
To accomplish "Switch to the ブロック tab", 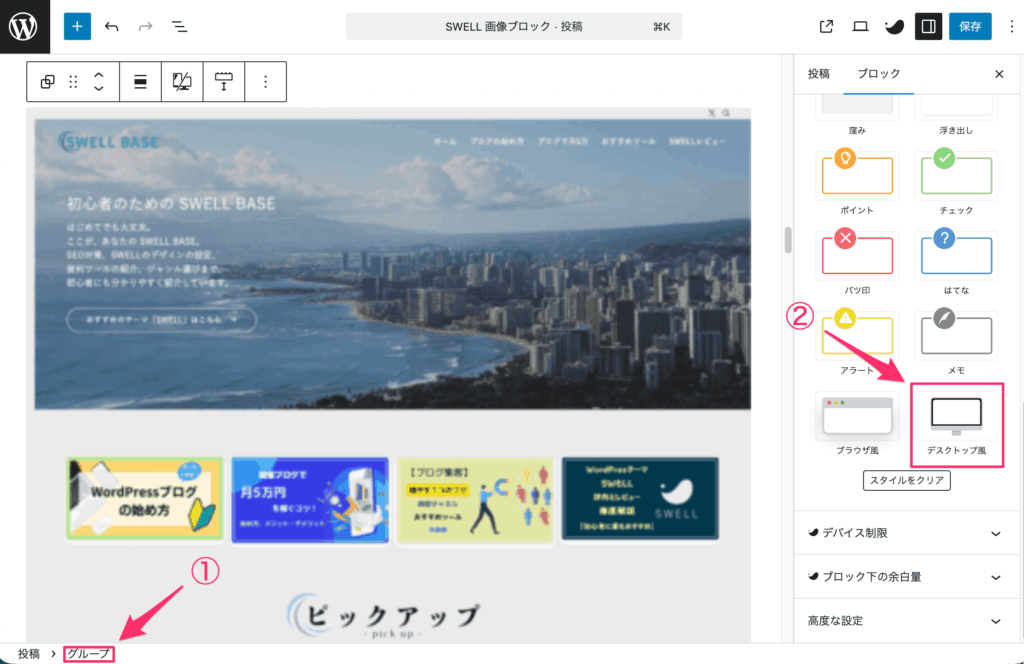I will (x=878, y=73).
